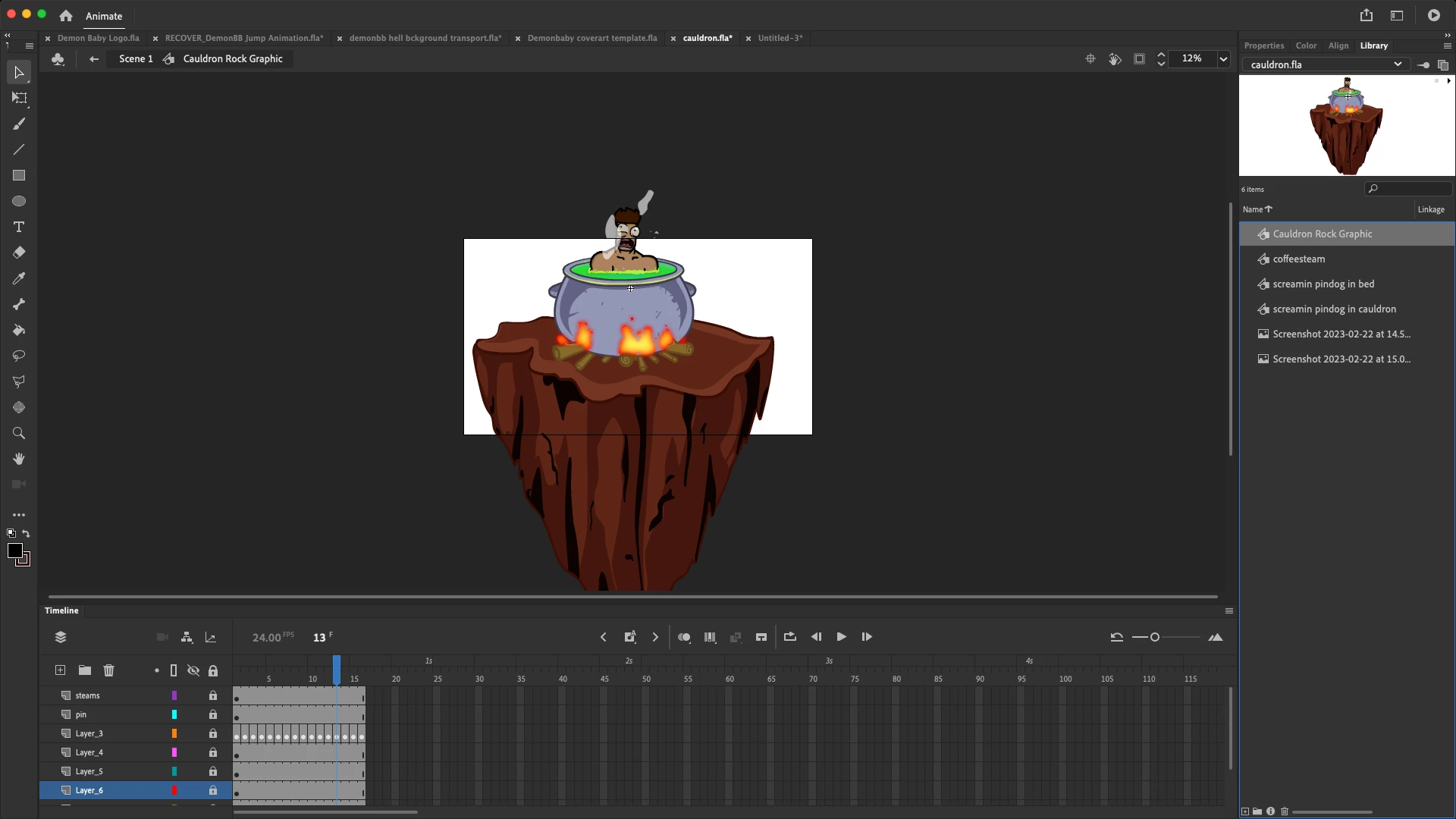Image resolution: width=1456 pixels, height=819 pixels.
Task: Play the timeline animation
Action: point(841,637)
